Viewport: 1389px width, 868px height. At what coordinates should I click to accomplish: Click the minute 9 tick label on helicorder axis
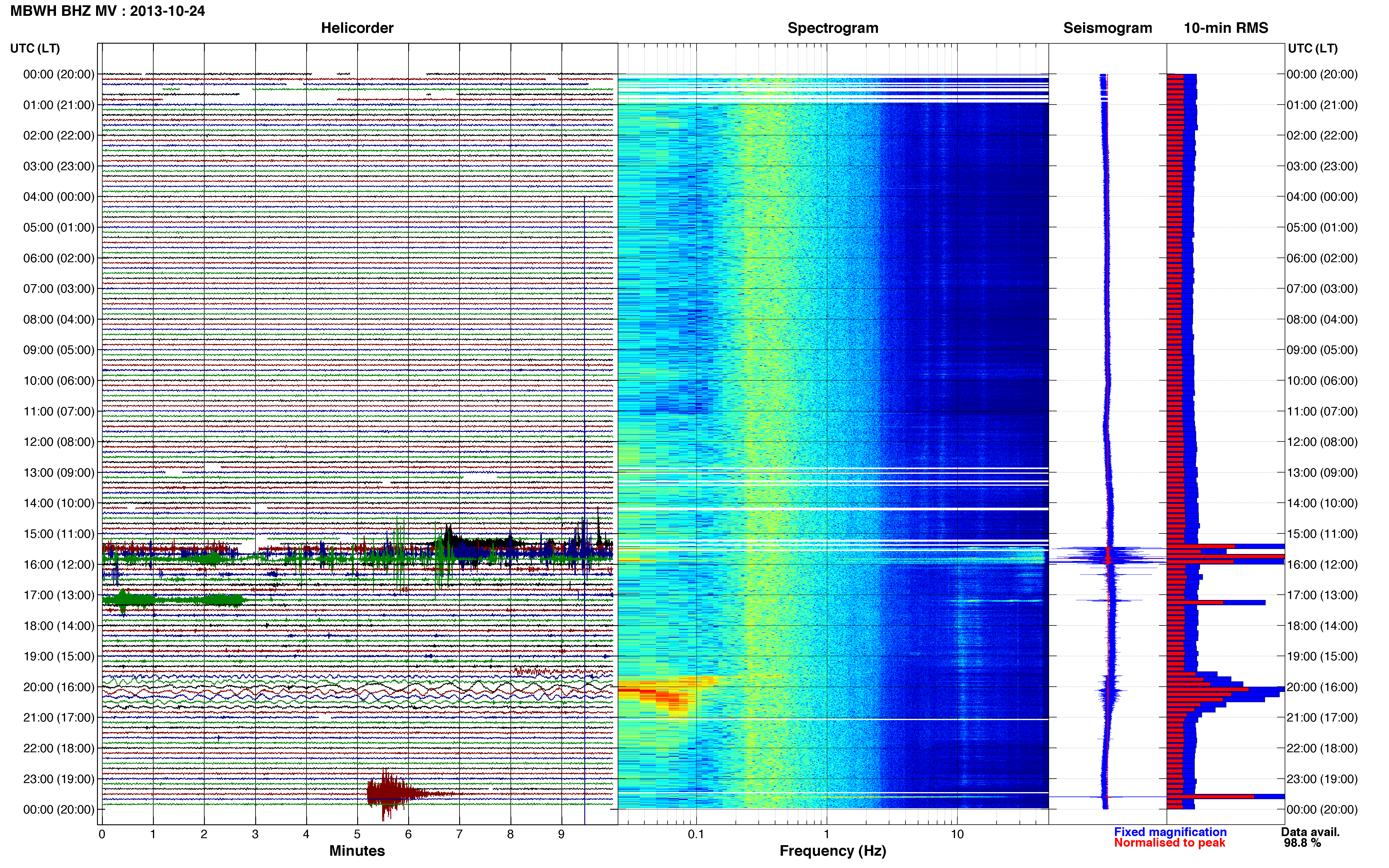[561, 834]
